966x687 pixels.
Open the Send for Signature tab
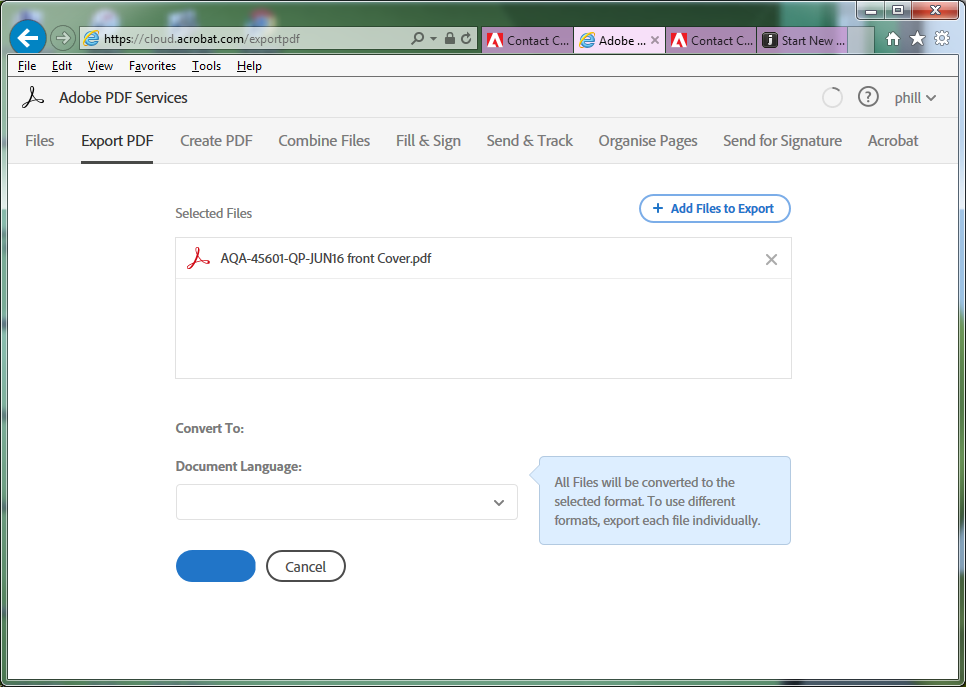point(782,140)
